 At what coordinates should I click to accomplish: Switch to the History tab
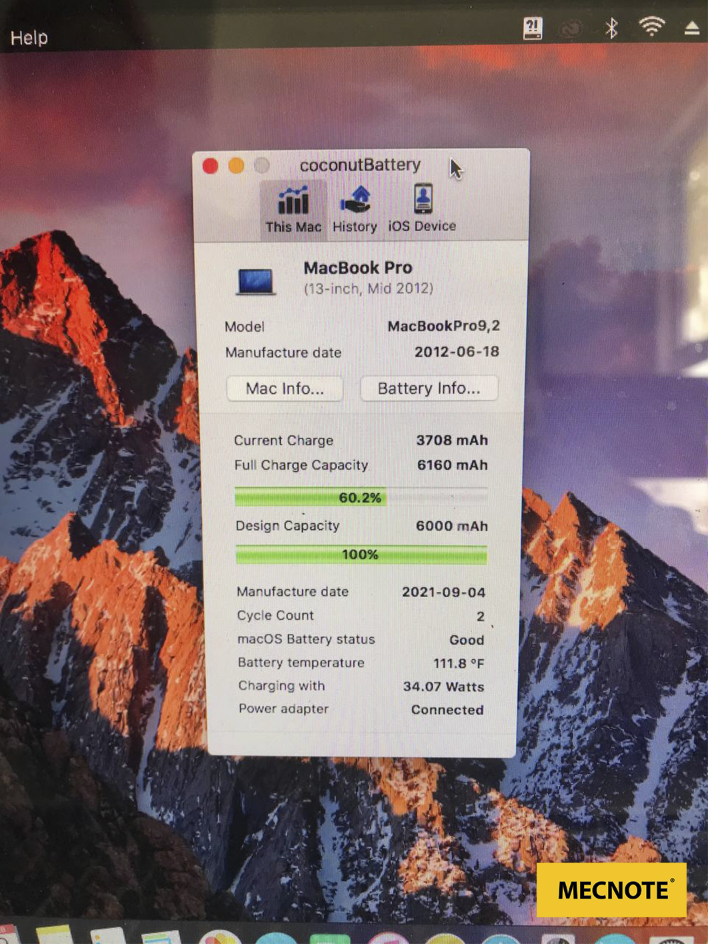click(x=355, y=210)
